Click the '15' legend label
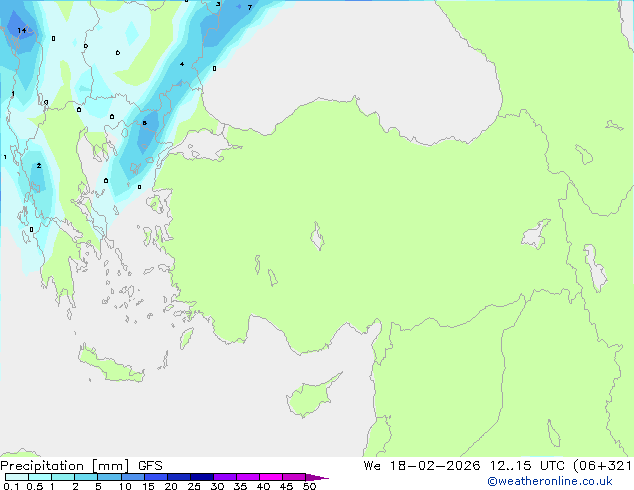 point(148,486)
